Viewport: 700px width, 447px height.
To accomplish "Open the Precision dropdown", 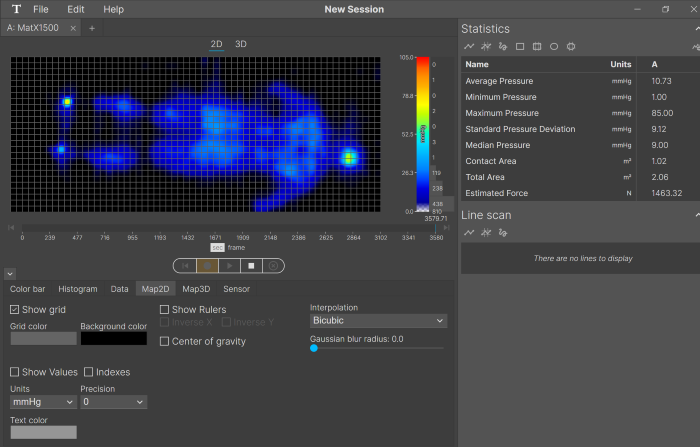I will pyautogui.click(x=113, y=402).
